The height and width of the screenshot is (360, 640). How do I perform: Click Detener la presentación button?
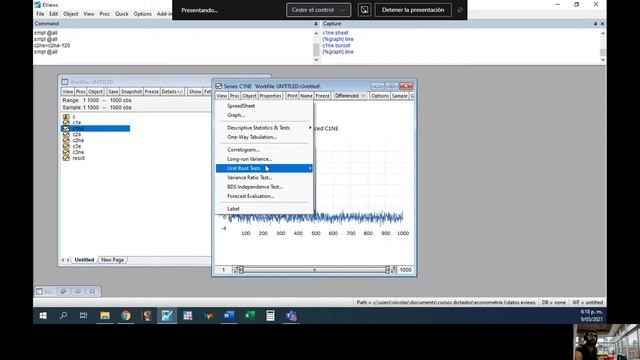[413, 10]
